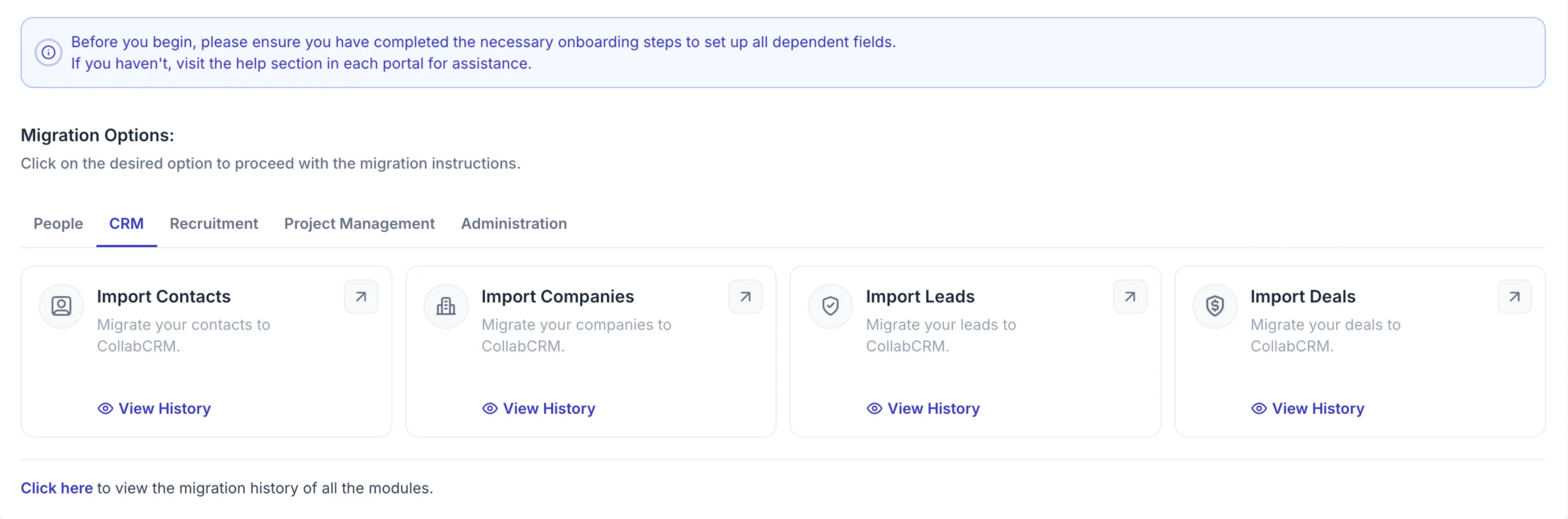Open the arrow button on Import Deals card
This screenshot has width=1568, height=519.
tap(1515, 297)
